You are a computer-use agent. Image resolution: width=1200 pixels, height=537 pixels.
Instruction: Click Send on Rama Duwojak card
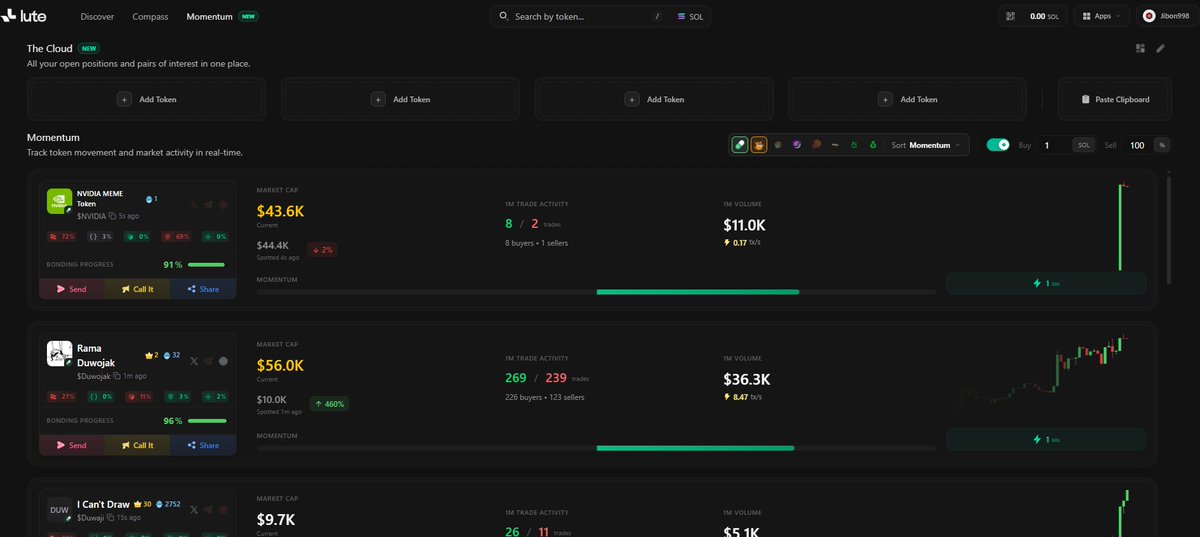tap(72, 445)
